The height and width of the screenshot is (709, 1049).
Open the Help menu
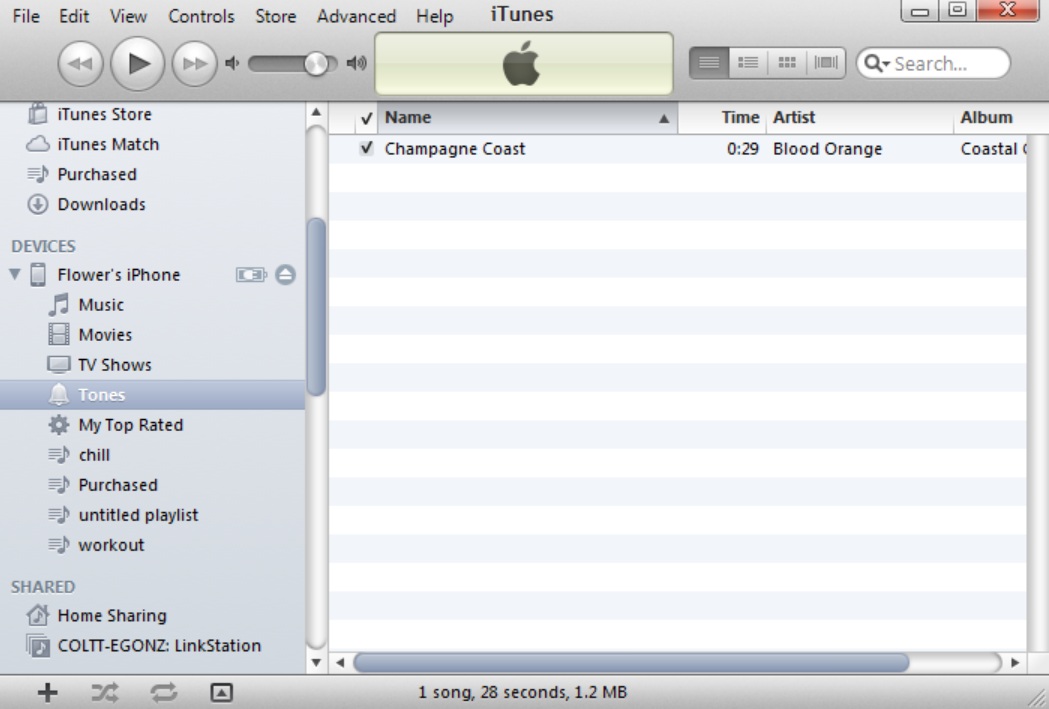click(x=435, y=16)
